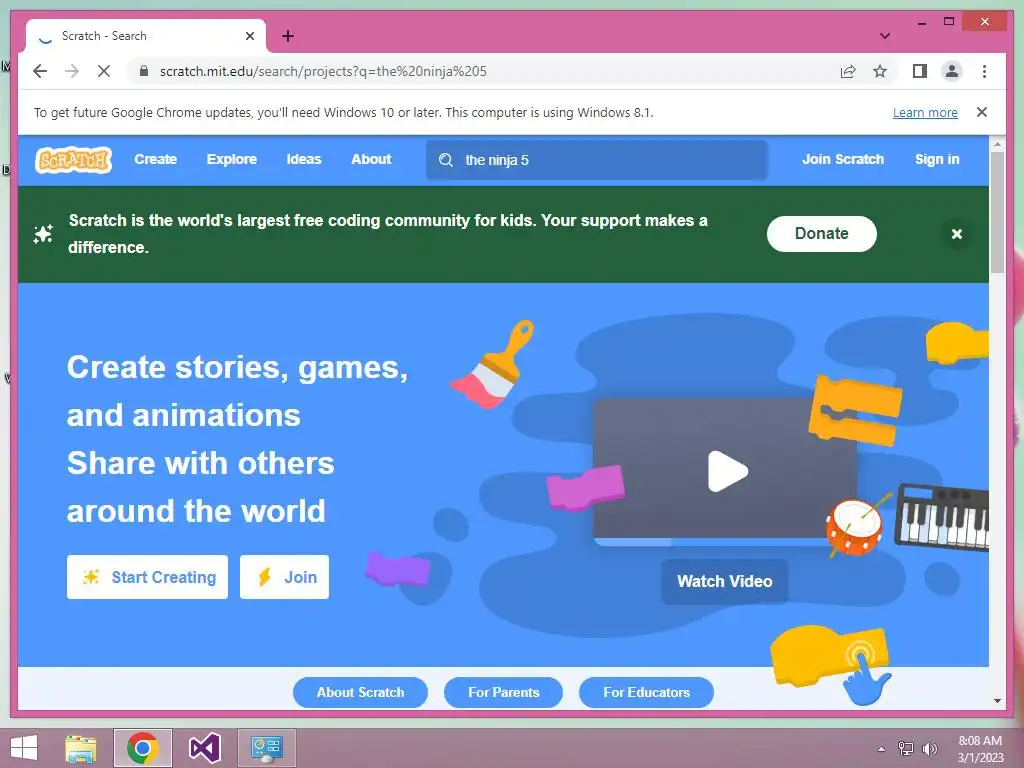Open Chrome three-dot menu
The height and width of the screenshot is (768, 1024).
[984, 71]
